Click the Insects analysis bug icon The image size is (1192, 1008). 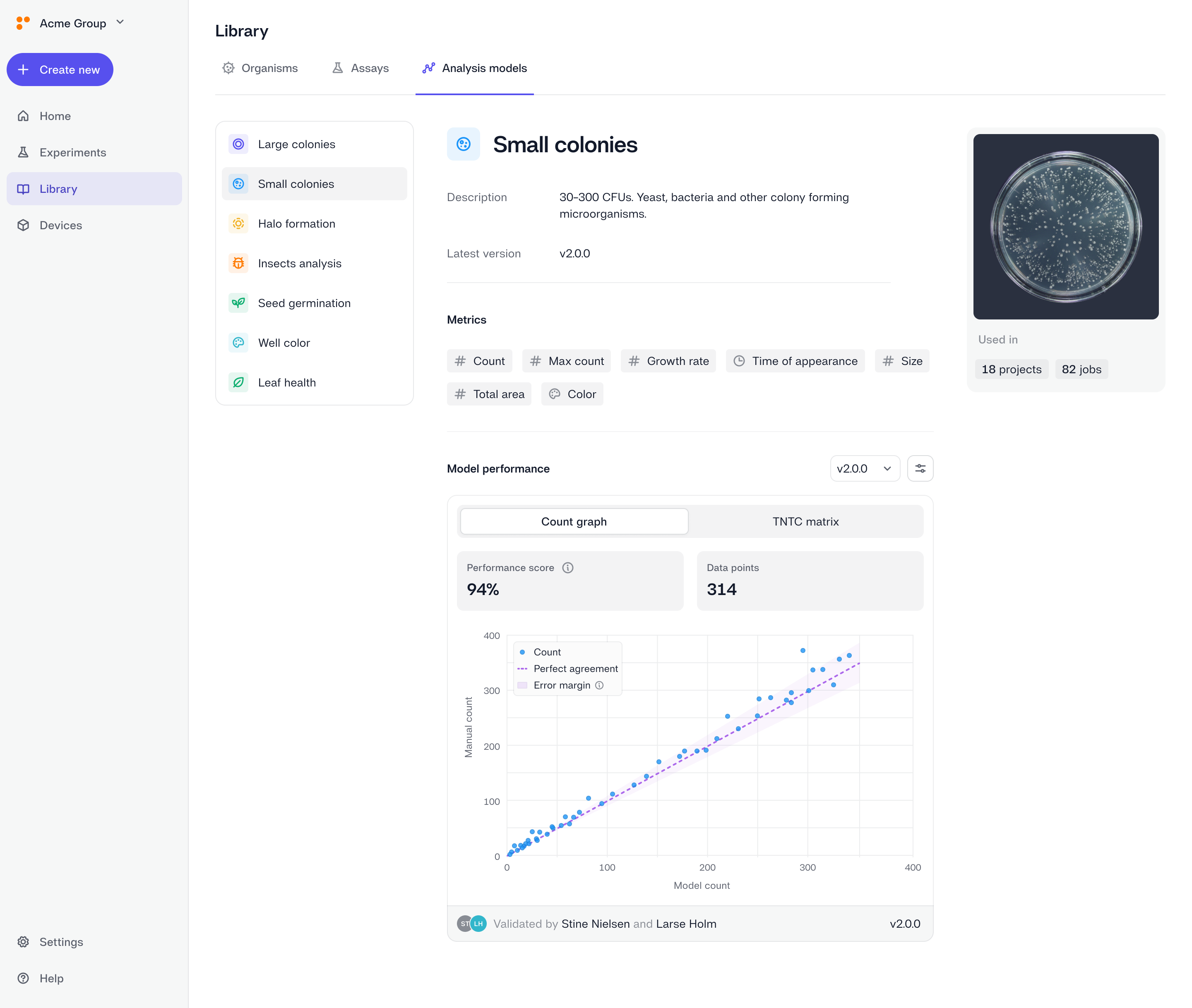tap(238, 264)
